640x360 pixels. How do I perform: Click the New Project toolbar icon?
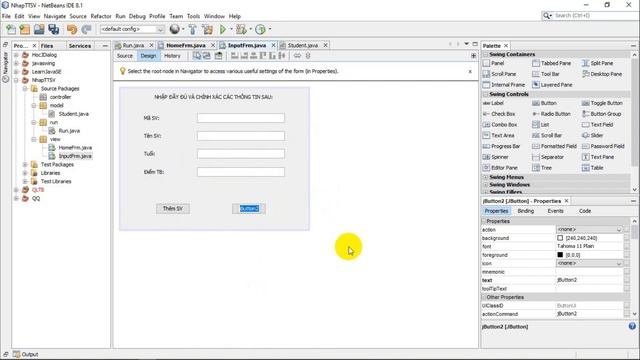tap(25, 29)
